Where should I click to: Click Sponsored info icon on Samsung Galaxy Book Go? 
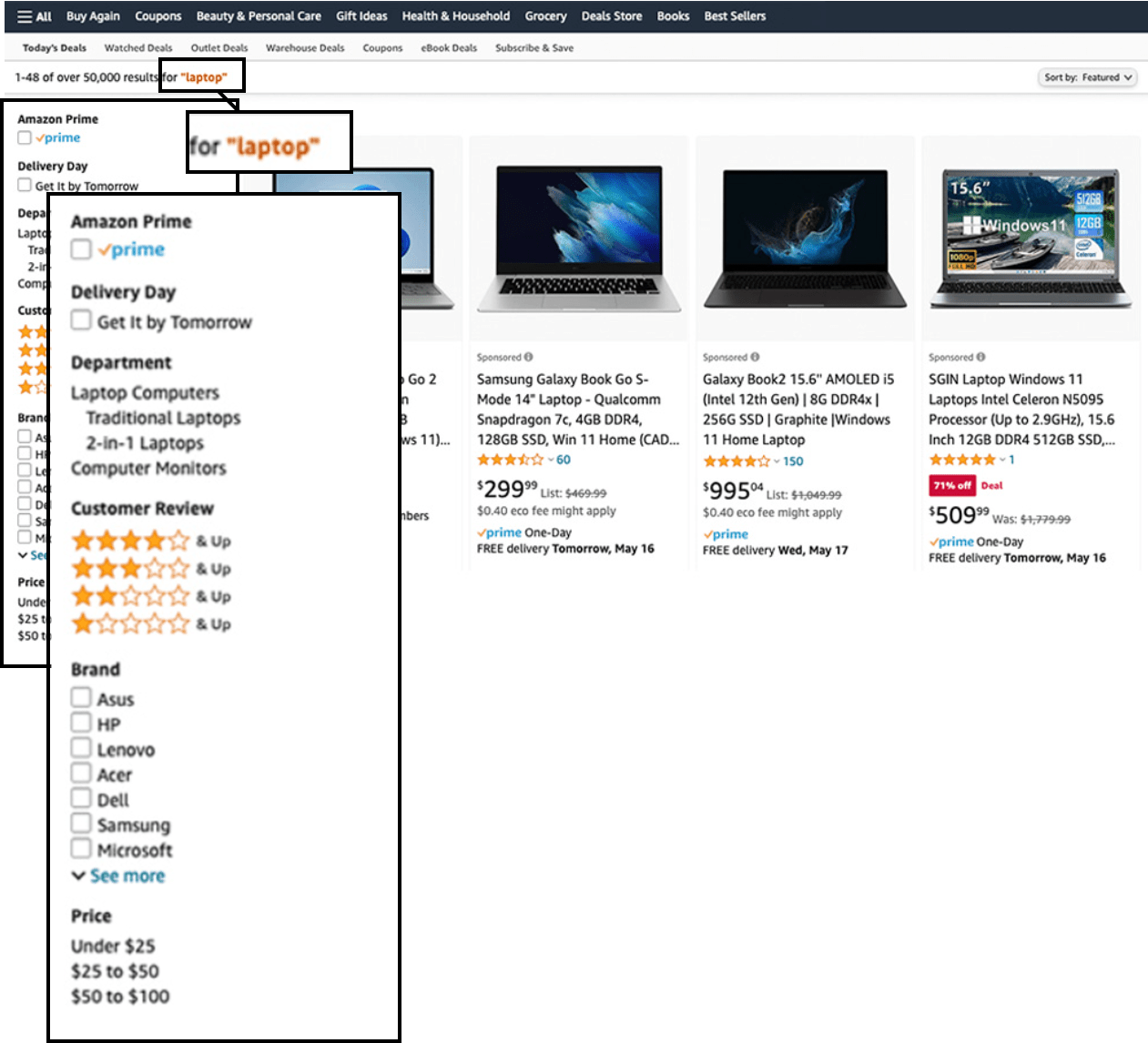(529, 358)
